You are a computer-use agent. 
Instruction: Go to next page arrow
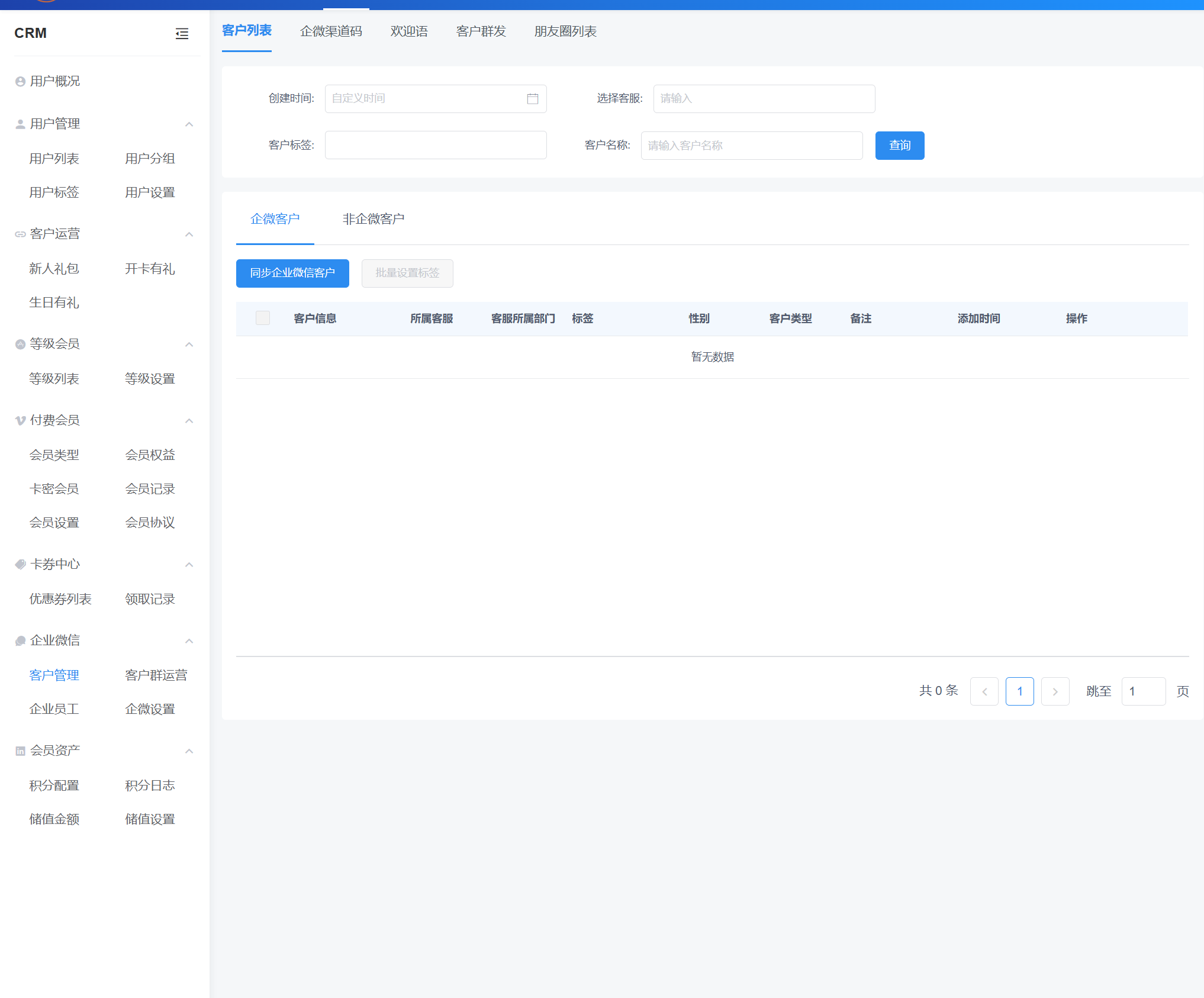click(x=1055, y=691)
